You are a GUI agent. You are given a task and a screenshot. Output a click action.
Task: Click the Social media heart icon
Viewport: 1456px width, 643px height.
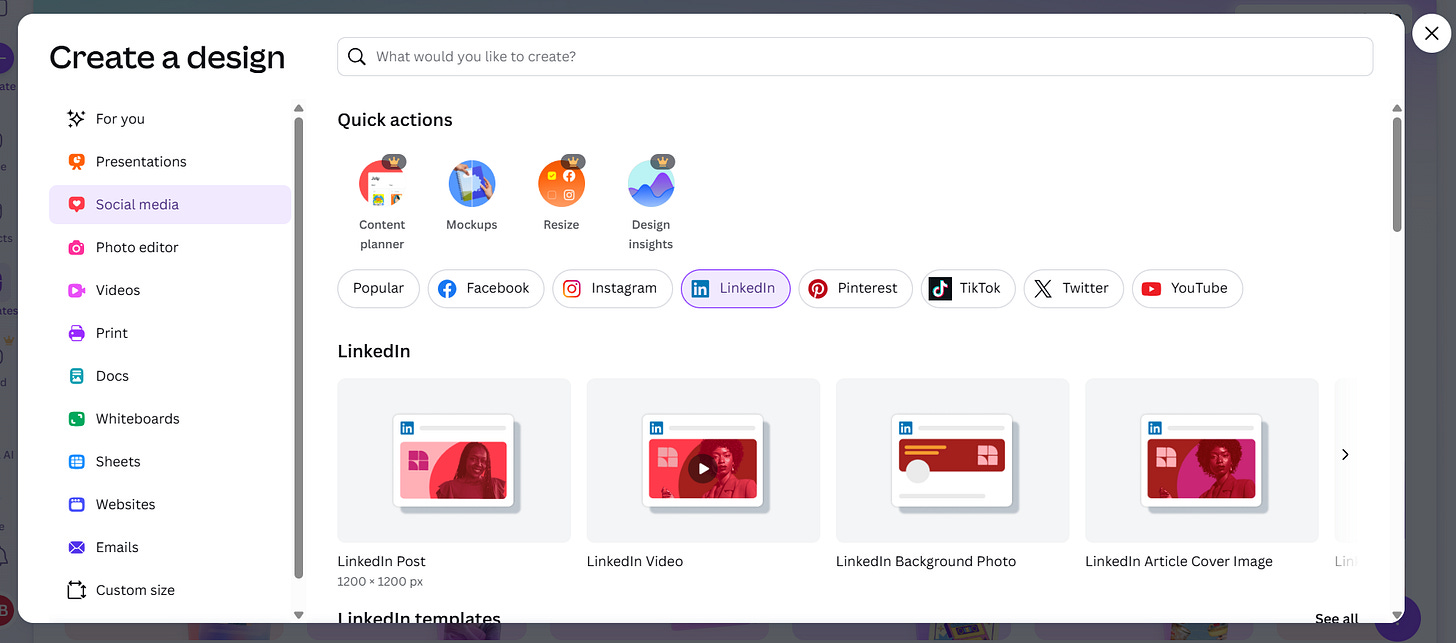coord(76,204)
